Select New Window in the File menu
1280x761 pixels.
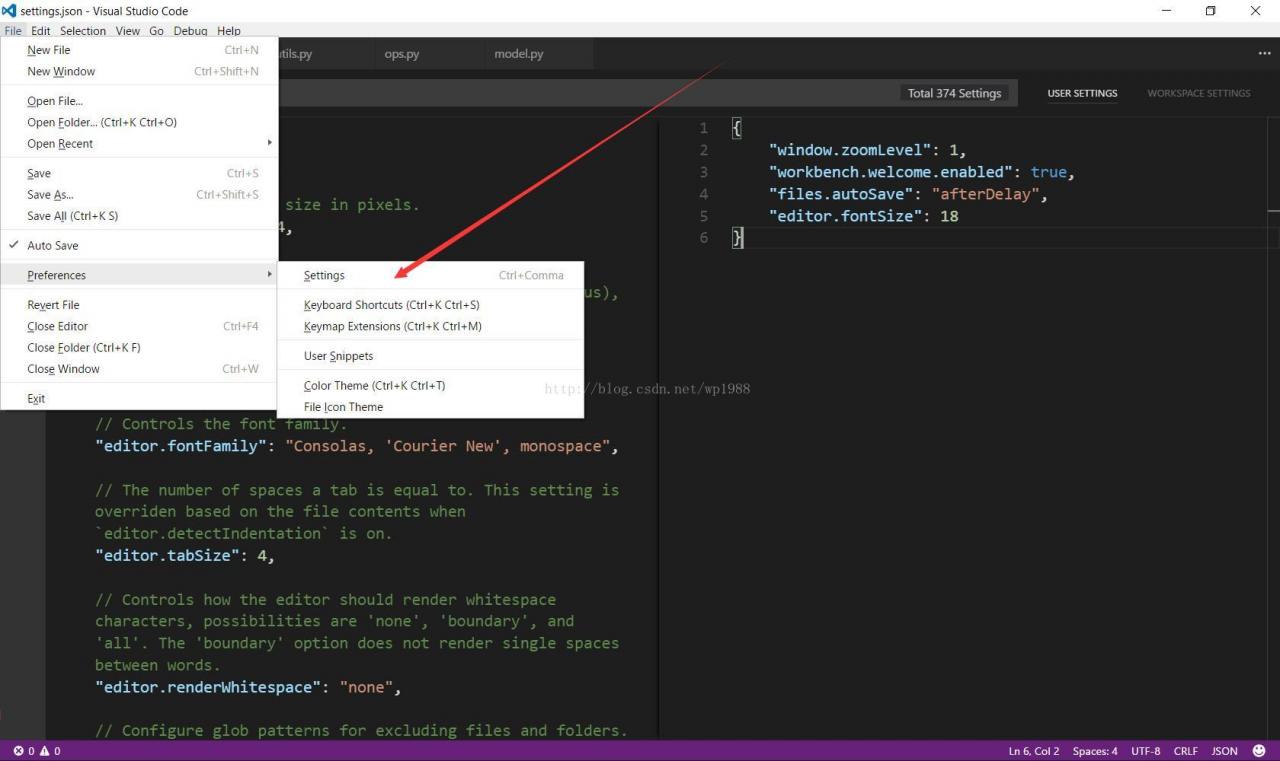click(x=139, y=72)
